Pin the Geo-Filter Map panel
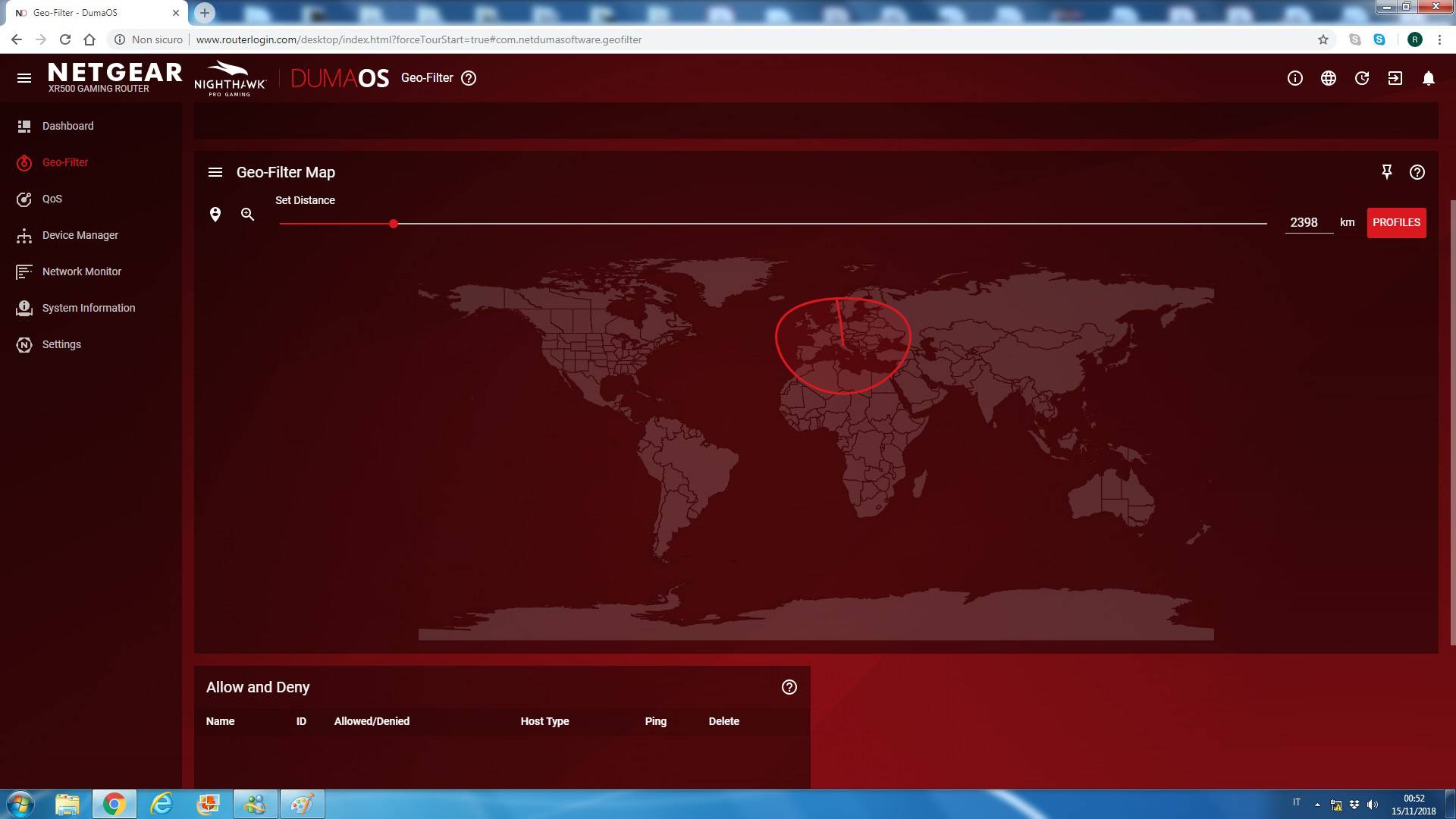 click(x=1387, y=172)
